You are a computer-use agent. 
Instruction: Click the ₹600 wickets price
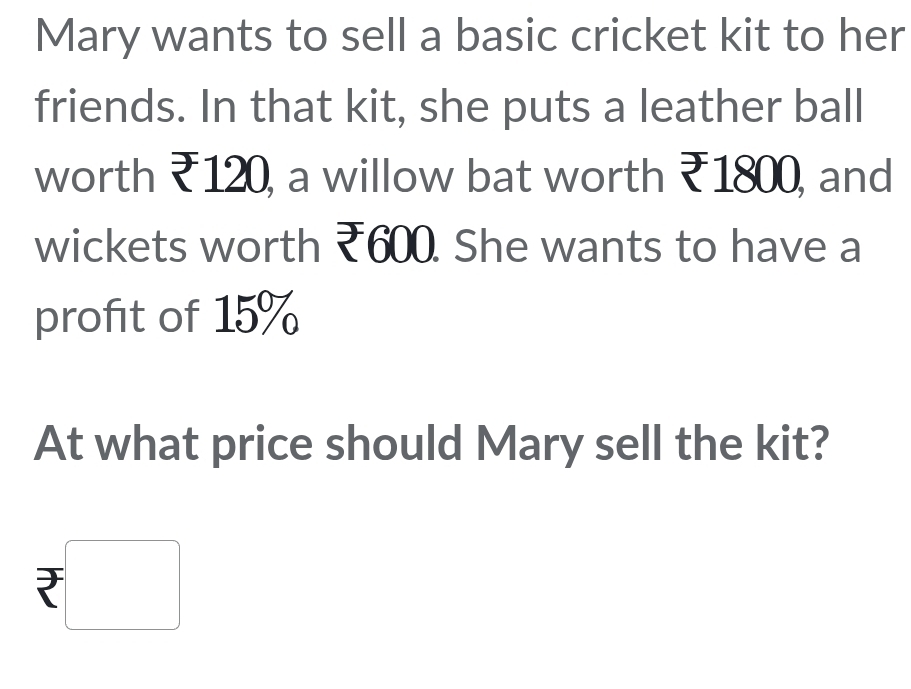(386, 246)
